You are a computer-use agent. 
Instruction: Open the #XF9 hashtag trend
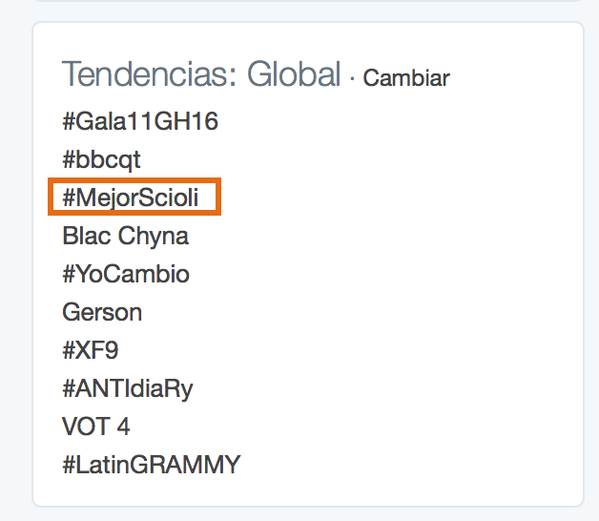pyautogui.click(x=90, y=350)
